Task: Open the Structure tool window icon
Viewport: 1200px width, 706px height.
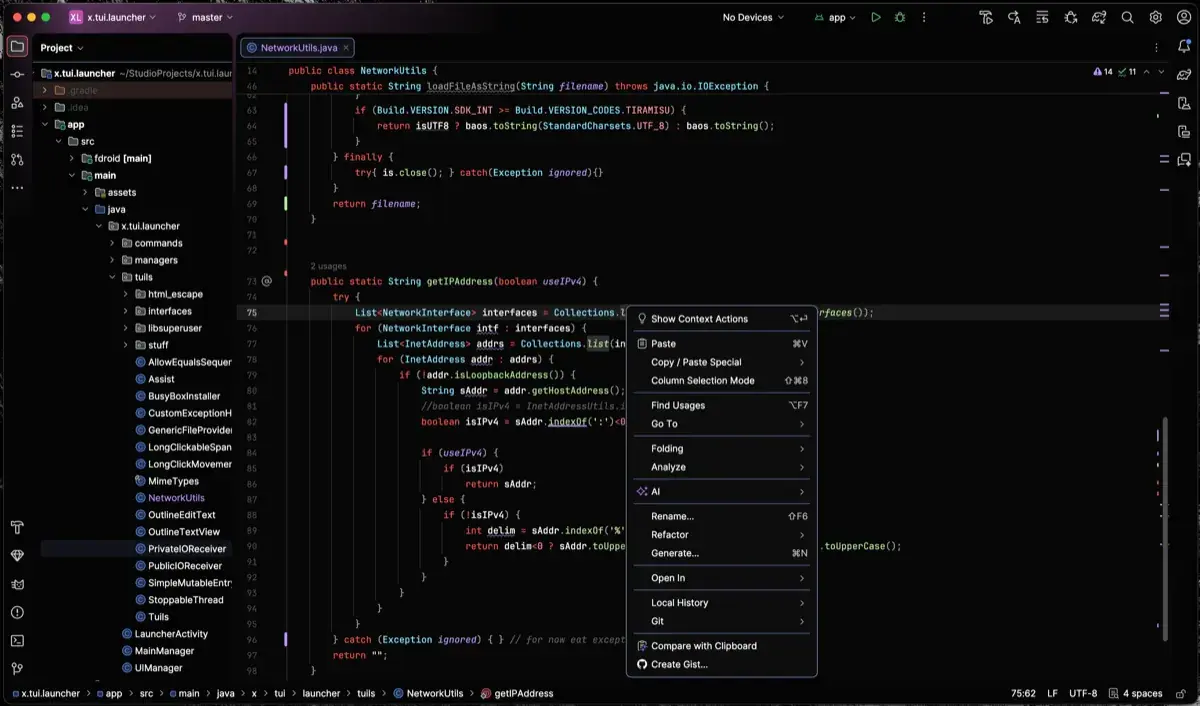Action: [x=17, y=131]
